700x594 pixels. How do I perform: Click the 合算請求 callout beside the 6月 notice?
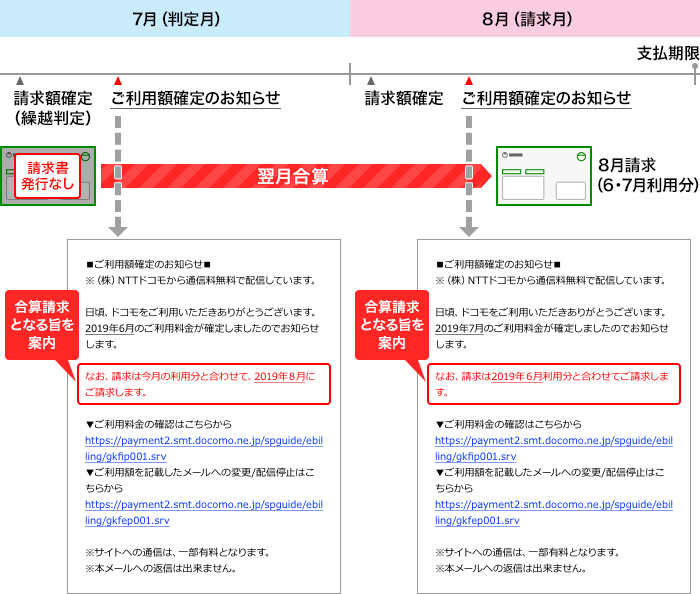[x=40, y=325]
